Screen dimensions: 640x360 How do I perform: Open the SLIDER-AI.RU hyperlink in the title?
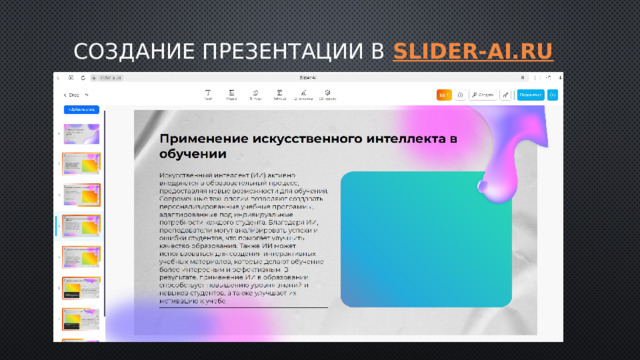pos(473,51)
